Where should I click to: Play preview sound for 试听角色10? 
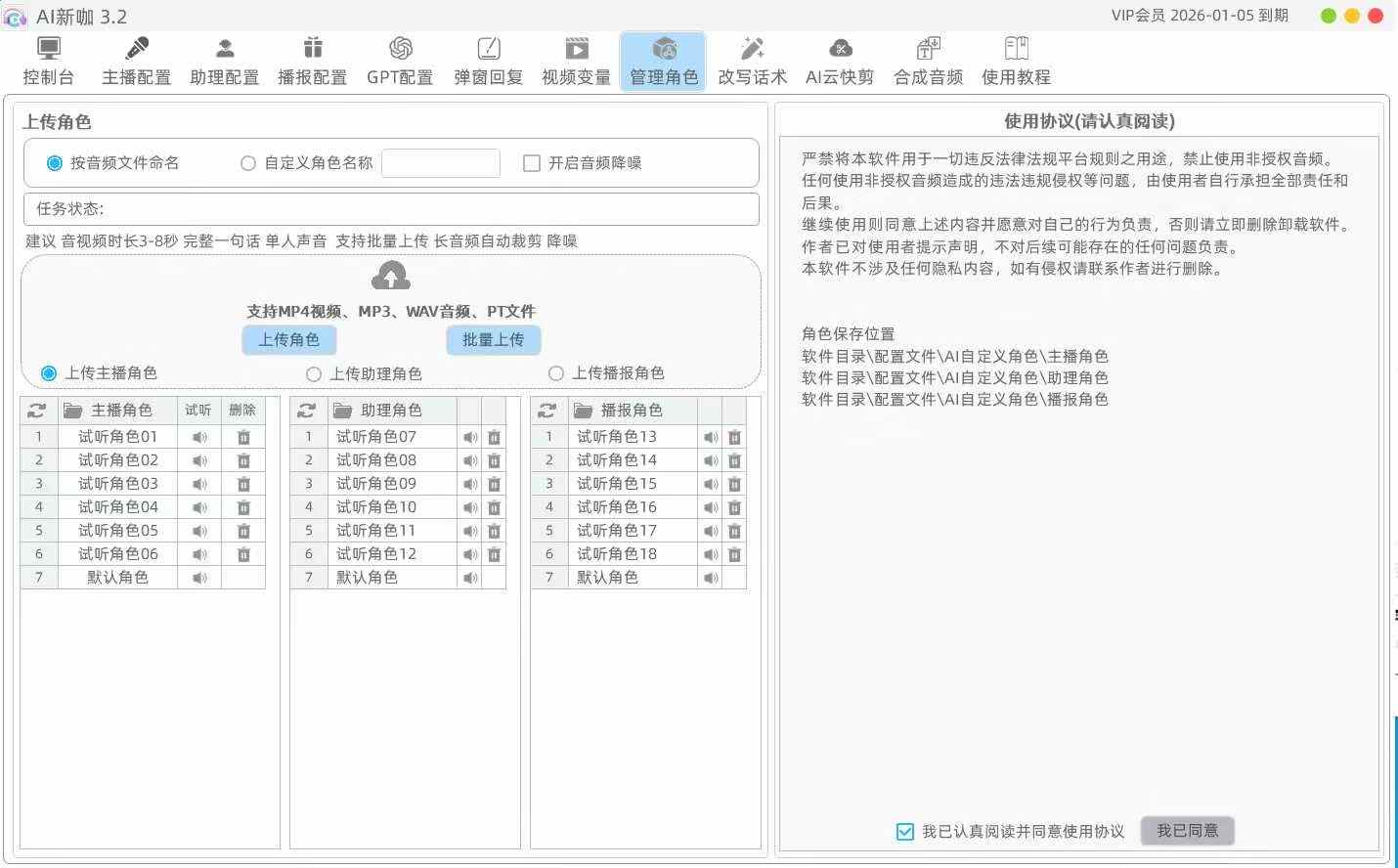[470, 507]
